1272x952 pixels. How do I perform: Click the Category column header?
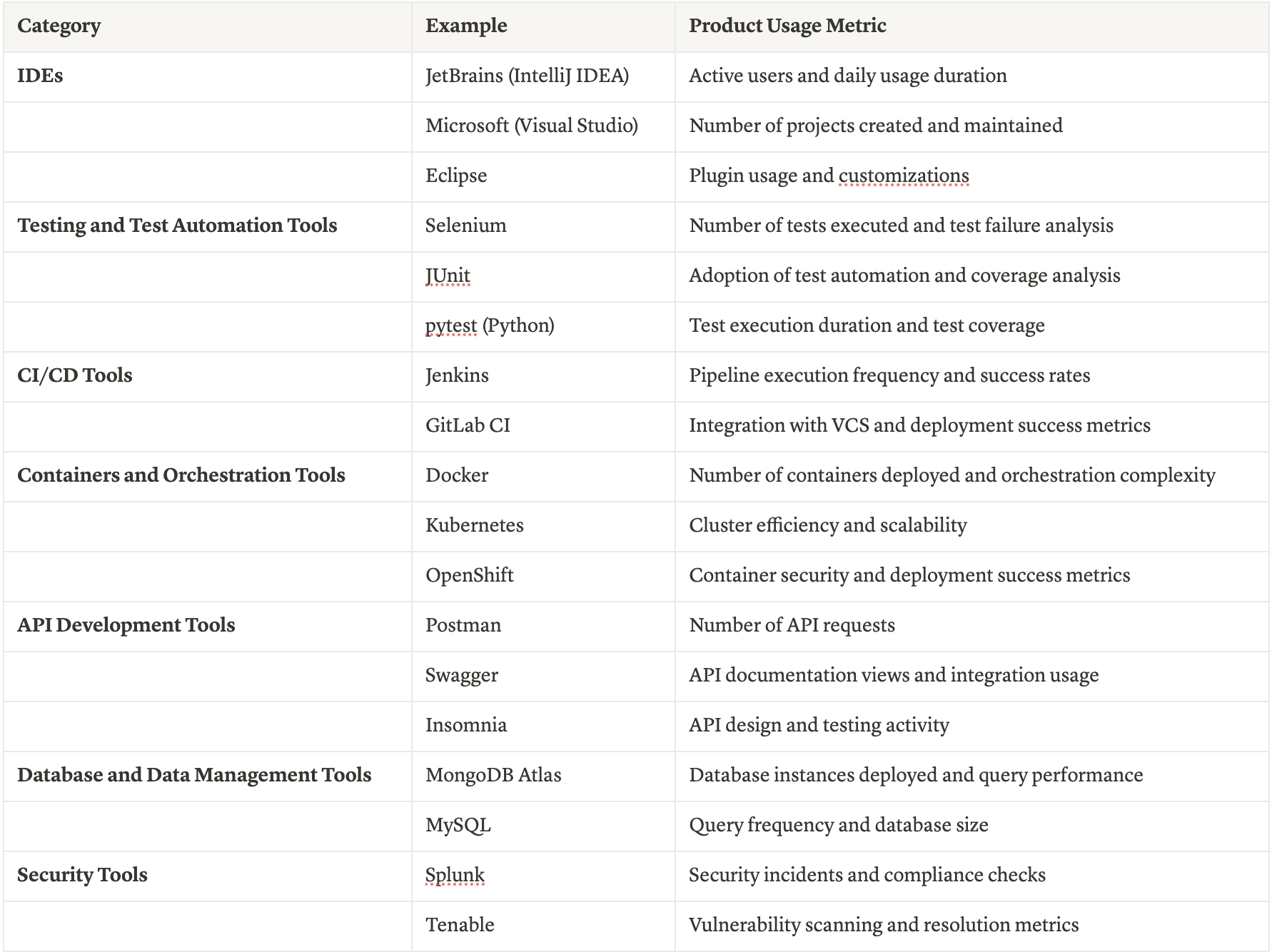[59, 26]
